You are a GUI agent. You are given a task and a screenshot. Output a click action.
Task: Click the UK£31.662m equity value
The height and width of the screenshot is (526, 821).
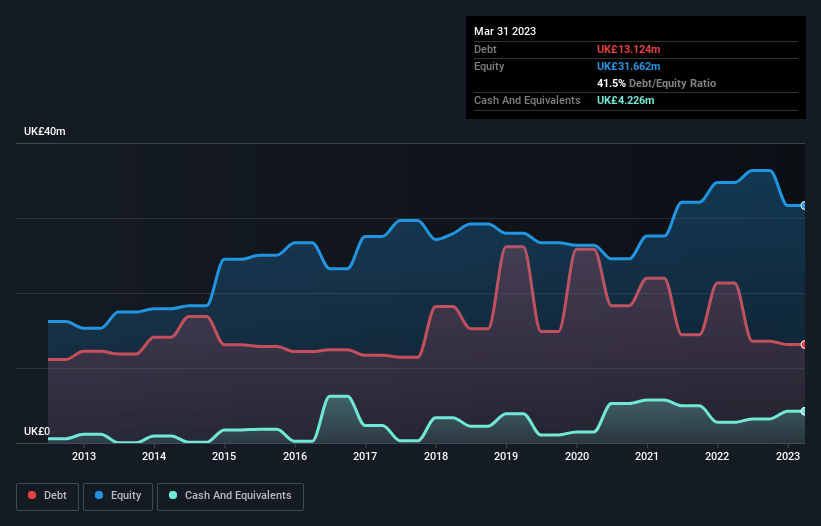point(628,66)
